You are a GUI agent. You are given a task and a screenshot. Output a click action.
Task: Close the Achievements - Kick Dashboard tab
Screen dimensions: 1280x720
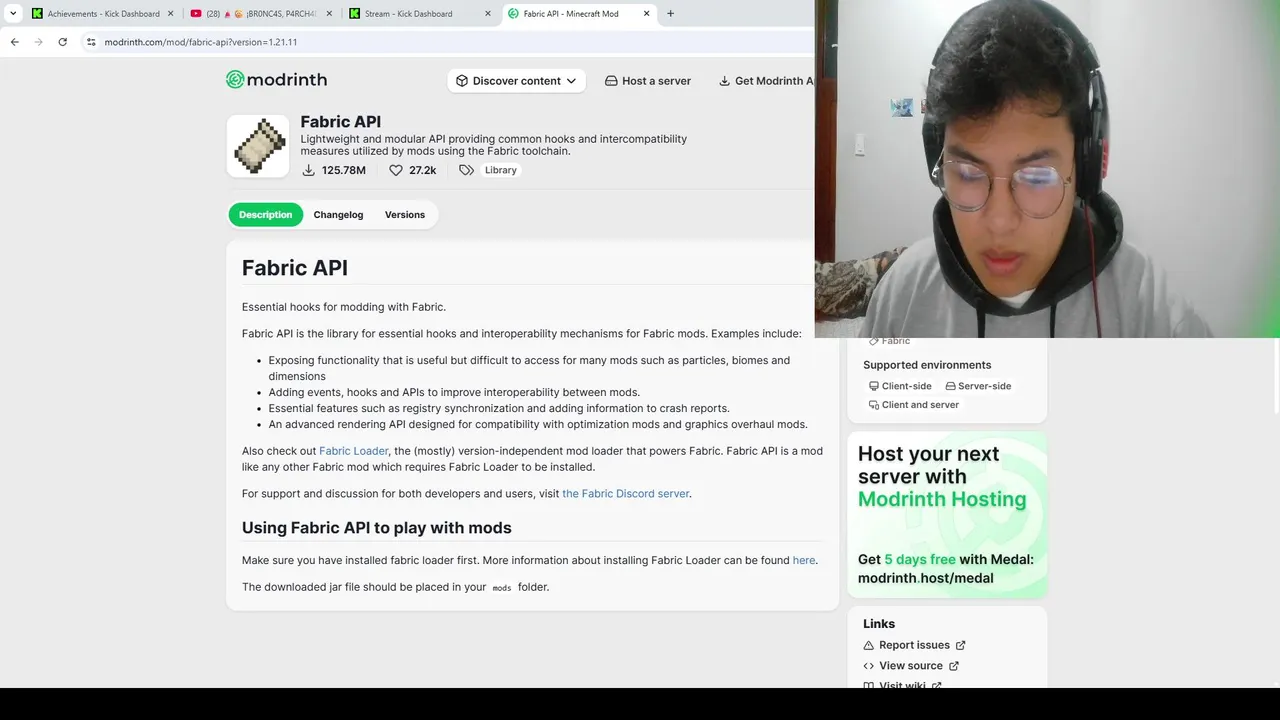point(170,14)
